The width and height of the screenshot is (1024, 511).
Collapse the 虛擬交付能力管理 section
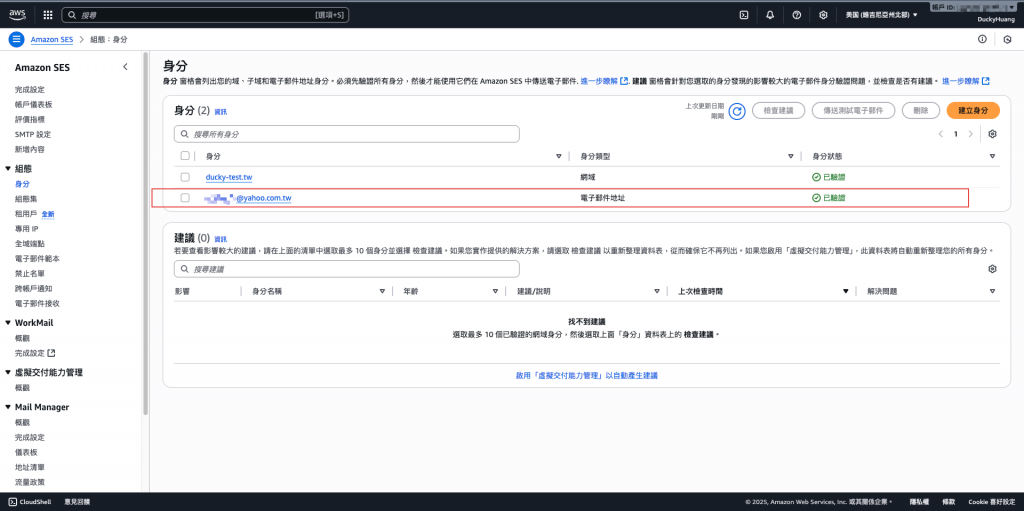coord(8,372)
